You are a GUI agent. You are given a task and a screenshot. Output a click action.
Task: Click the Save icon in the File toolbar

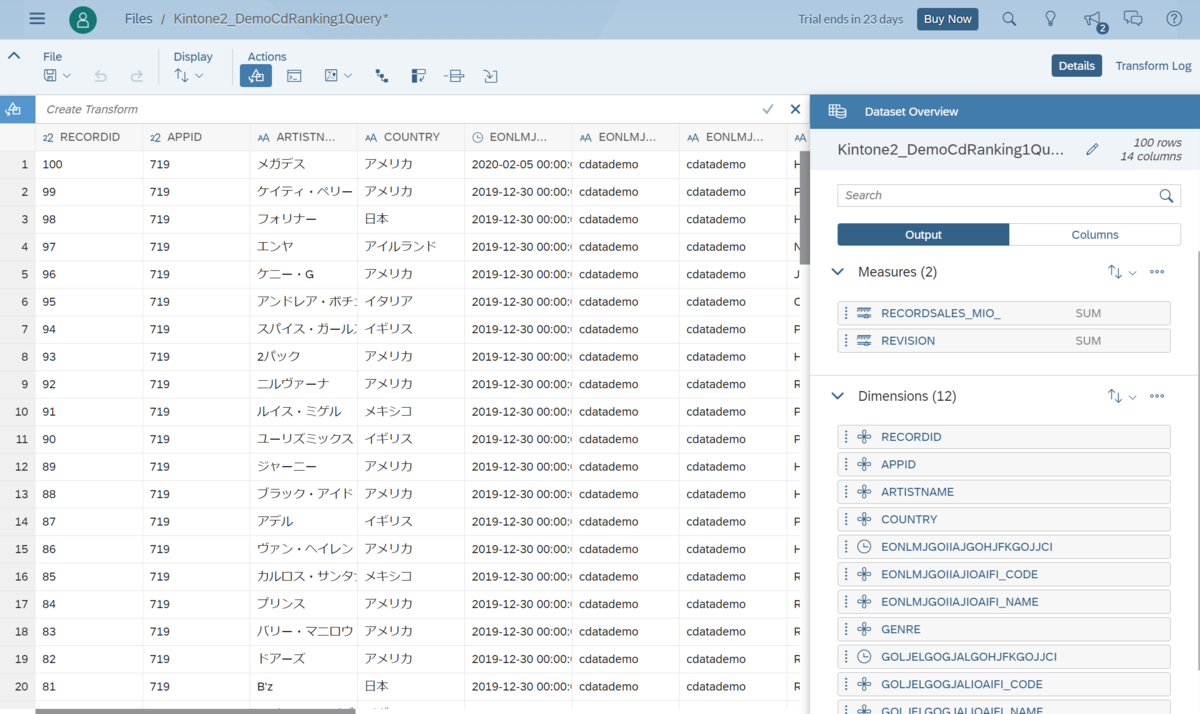(50, 75)
